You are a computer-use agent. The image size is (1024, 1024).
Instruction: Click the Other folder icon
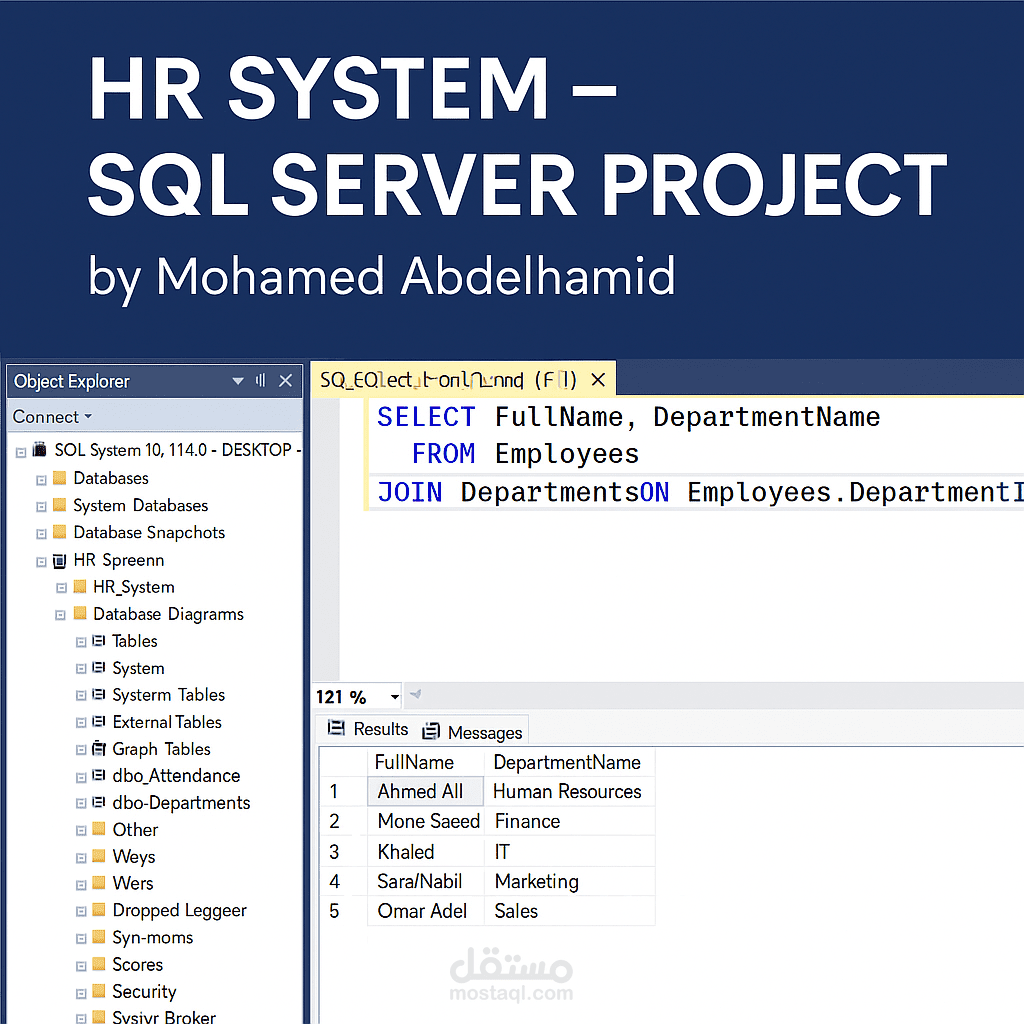pos(99,829)
